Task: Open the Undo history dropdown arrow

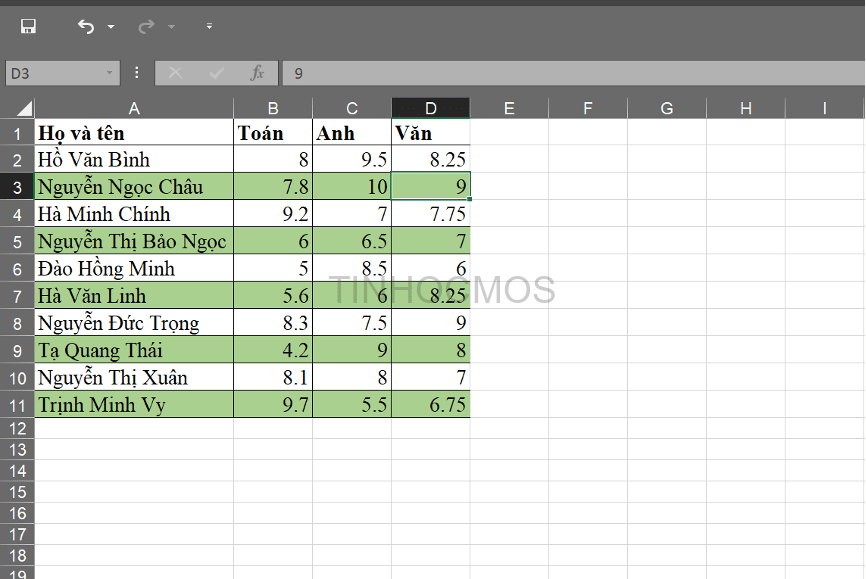Action: (x=111, y=27)
